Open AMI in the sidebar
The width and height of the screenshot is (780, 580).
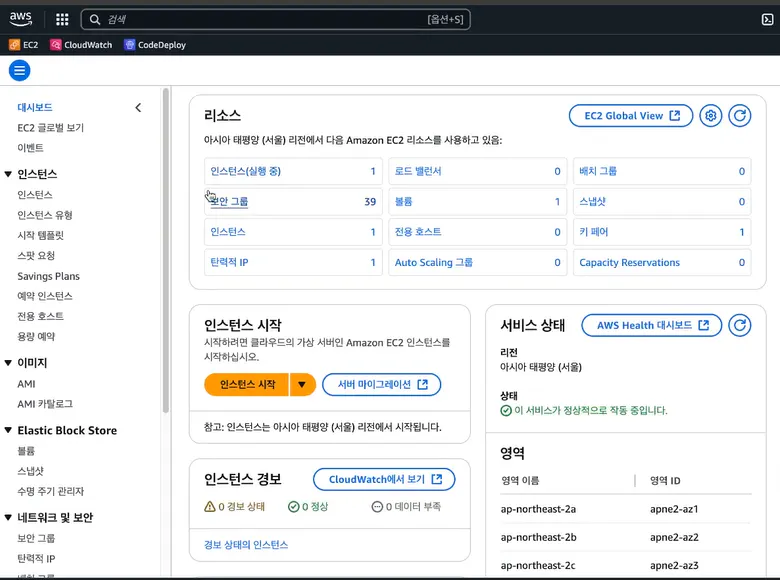pyautogui.click(x=26, y=384)
